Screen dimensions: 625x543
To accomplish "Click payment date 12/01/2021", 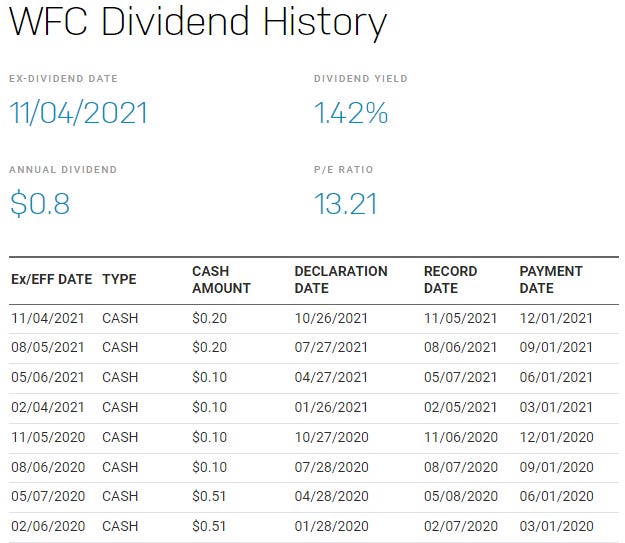I will pyautogui.click(x=556, y=318).
